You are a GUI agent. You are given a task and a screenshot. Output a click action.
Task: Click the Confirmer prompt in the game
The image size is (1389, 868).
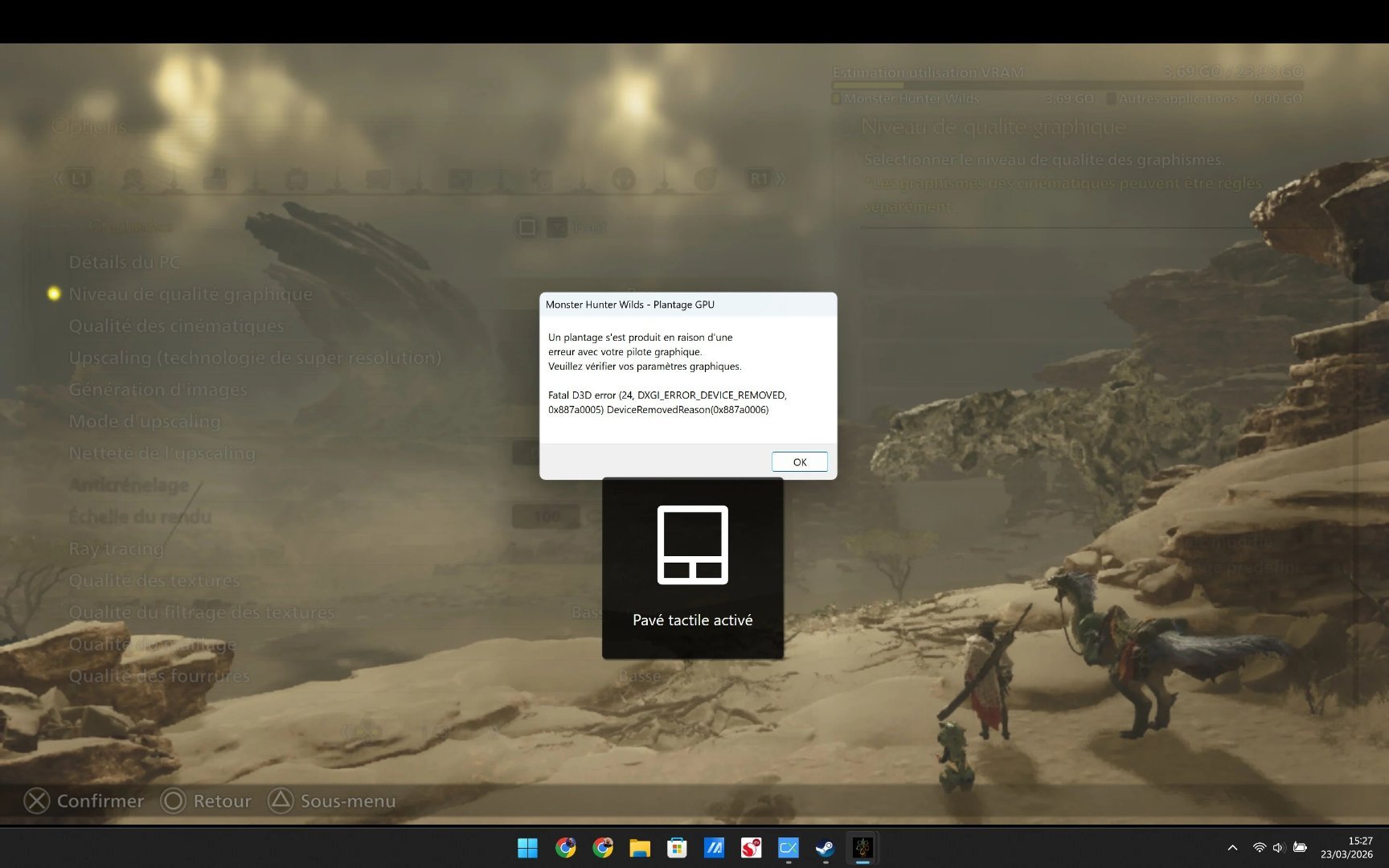click(x=100, y=801)
